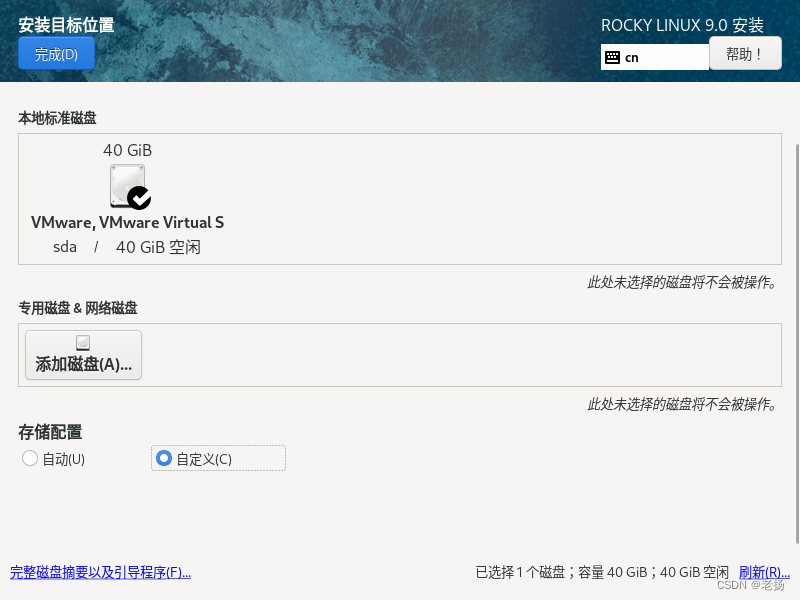Screen dimensions: 800x600
Task: Click the 40 GiB size label above disk
Action: (x=128, y=151)
